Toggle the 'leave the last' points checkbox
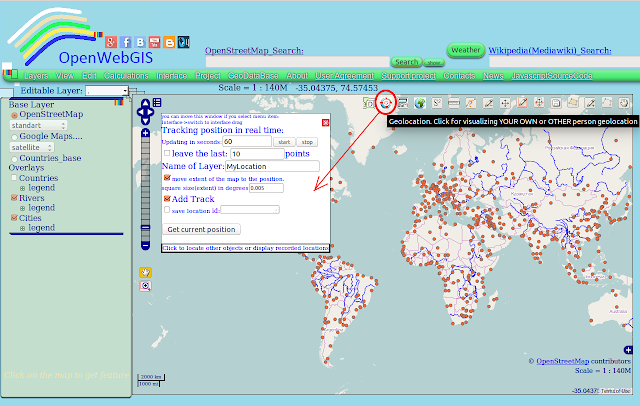Viewport: 640px width, 406px height. (167, 153)
